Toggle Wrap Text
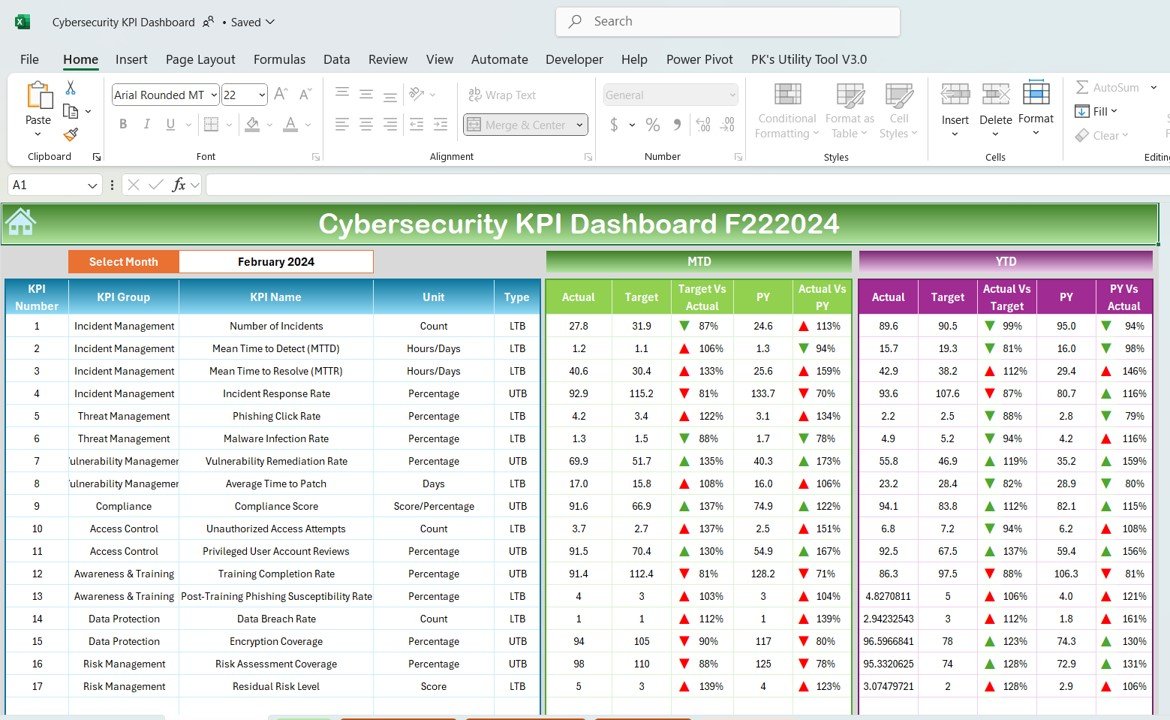1170x720 pixels. pos(501,95)
